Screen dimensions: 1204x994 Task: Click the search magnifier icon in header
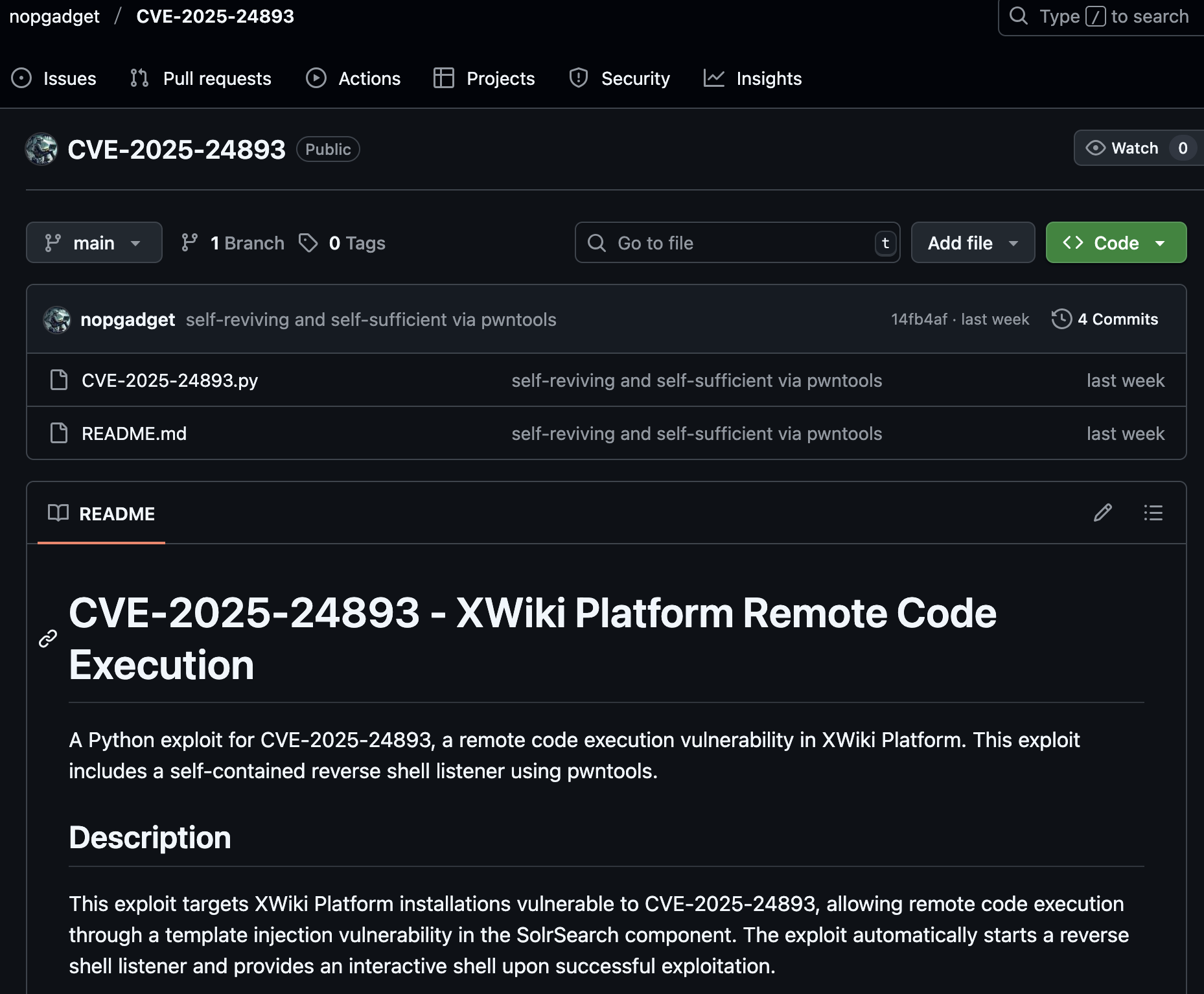coord(1019,16)
